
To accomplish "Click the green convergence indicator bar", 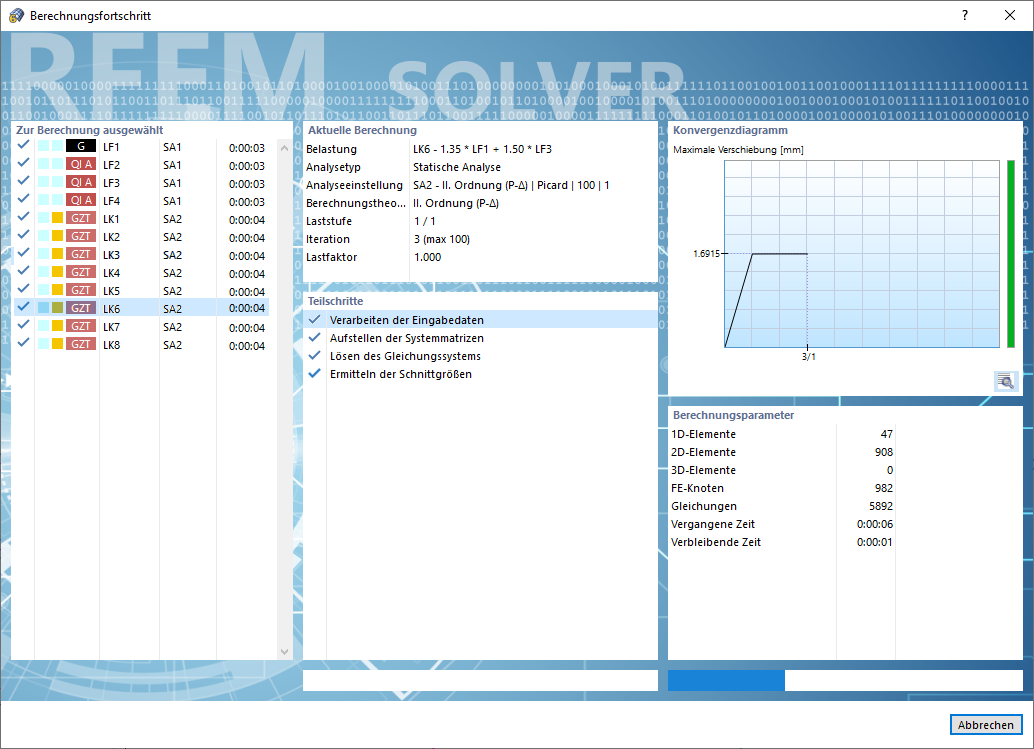I will (1011, 254).
